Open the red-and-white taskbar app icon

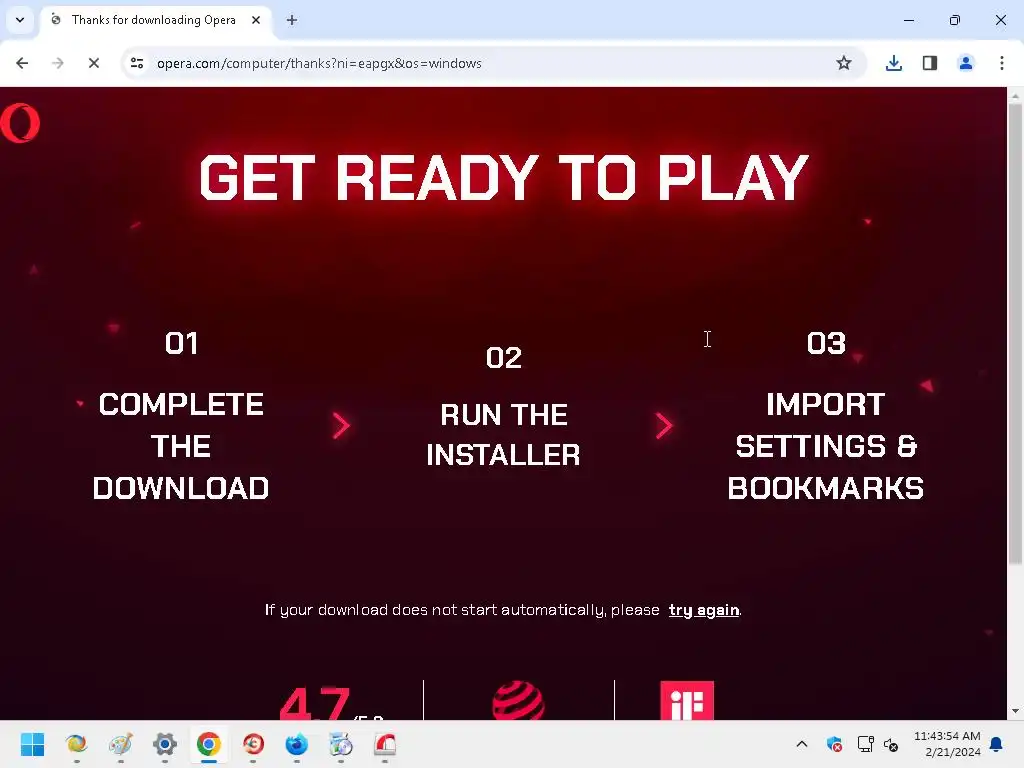pos(385,744)
